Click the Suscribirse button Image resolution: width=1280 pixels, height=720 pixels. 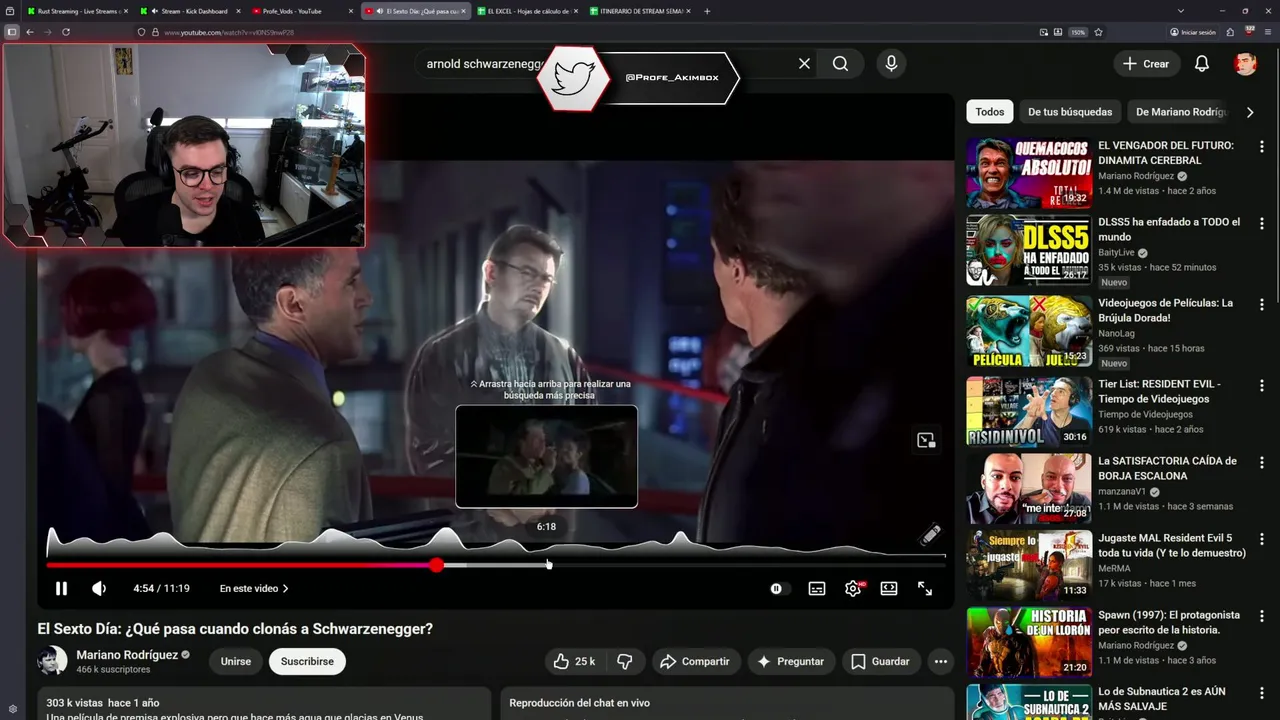click(307, 661)
